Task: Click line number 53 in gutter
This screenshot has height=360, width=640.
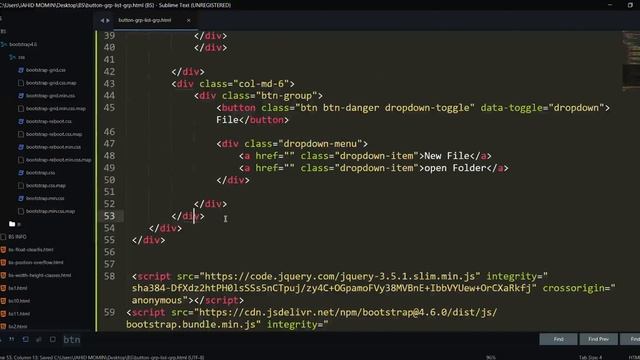Action: click(109, 216)
